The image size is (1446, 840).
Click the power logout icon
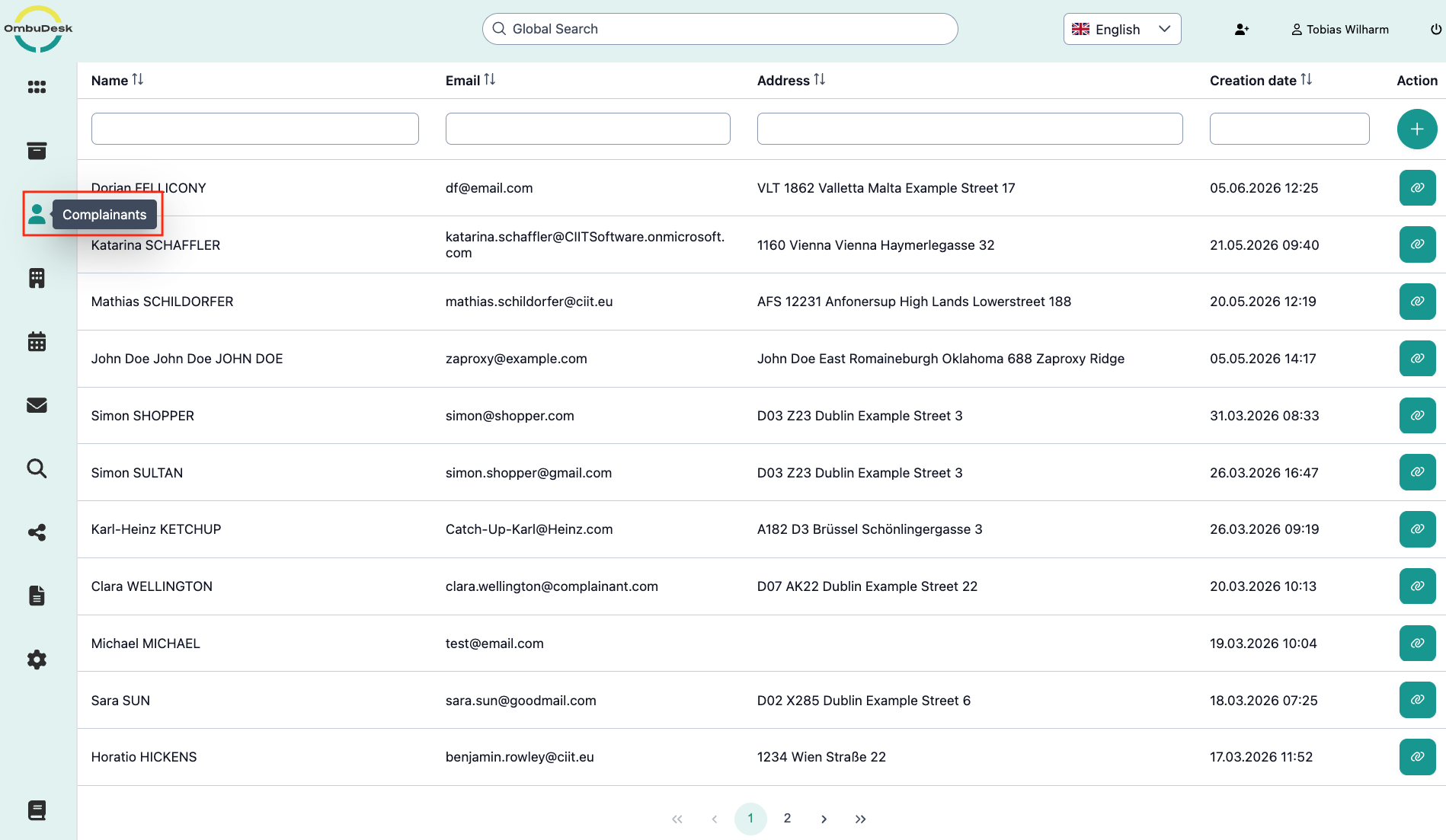[1435, 29]
